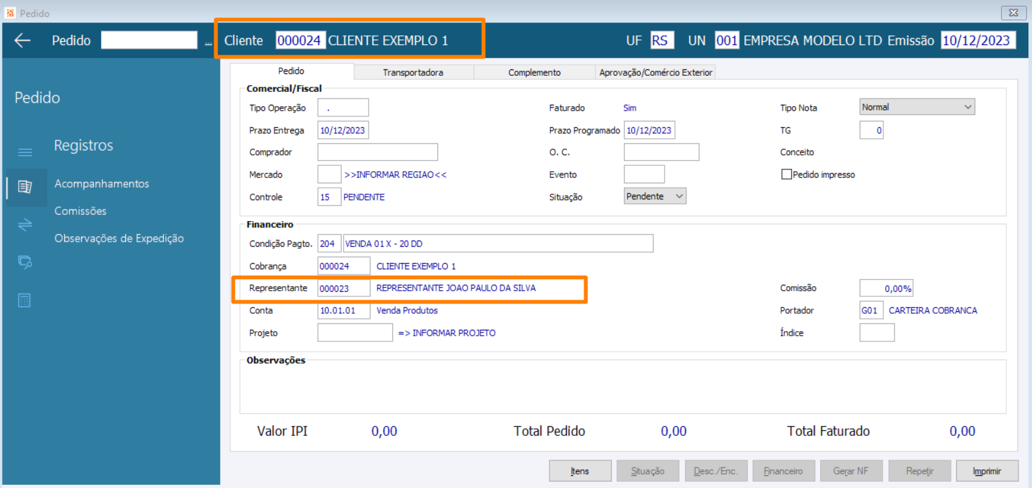The width and height of the screenshot is (1033, 492).
Task: Click the transfer arrows sidebar icon
Action: coord(24,225)
